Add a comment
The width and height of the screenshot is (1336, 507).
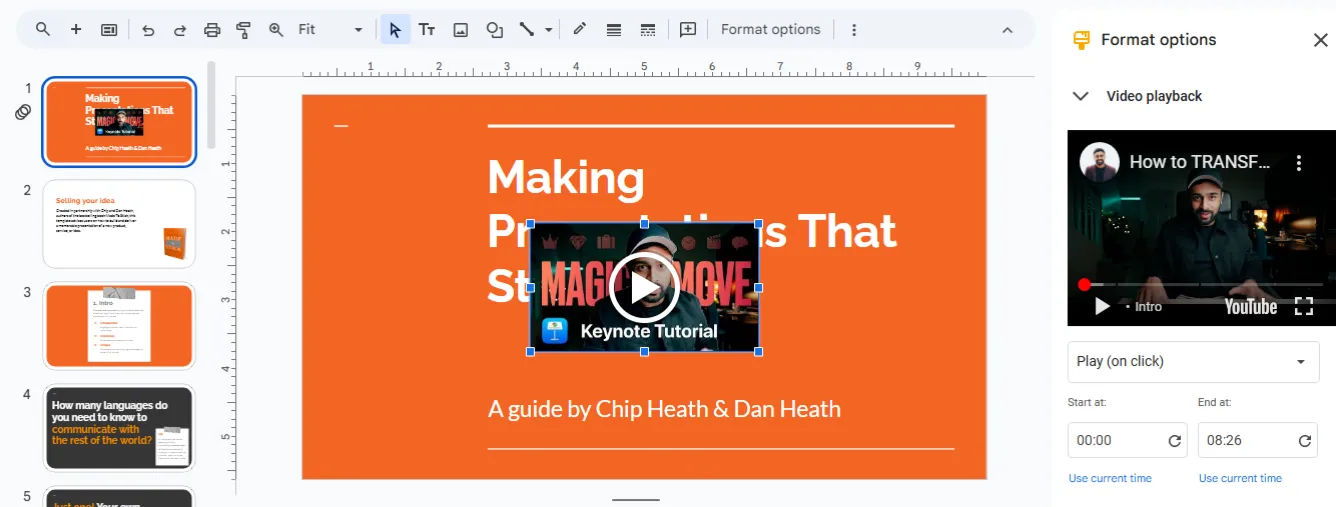click(688, 30)
